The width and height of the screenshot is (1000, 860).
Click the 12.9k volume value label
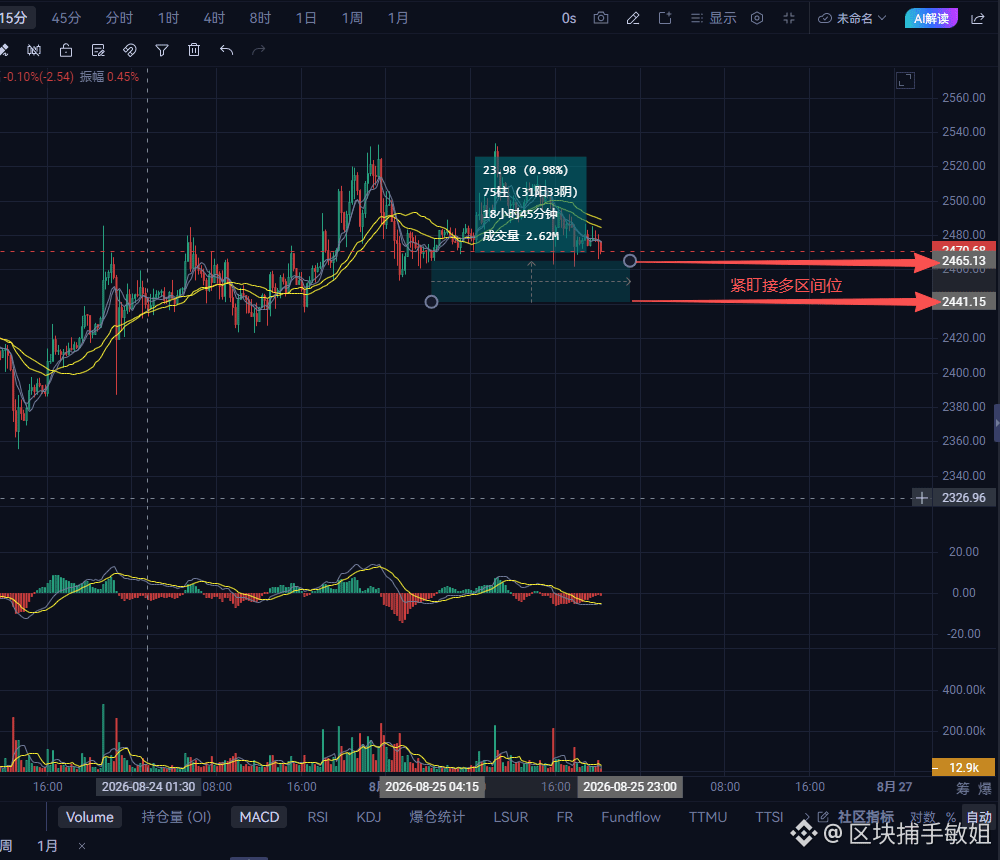(x=963, y=767)
